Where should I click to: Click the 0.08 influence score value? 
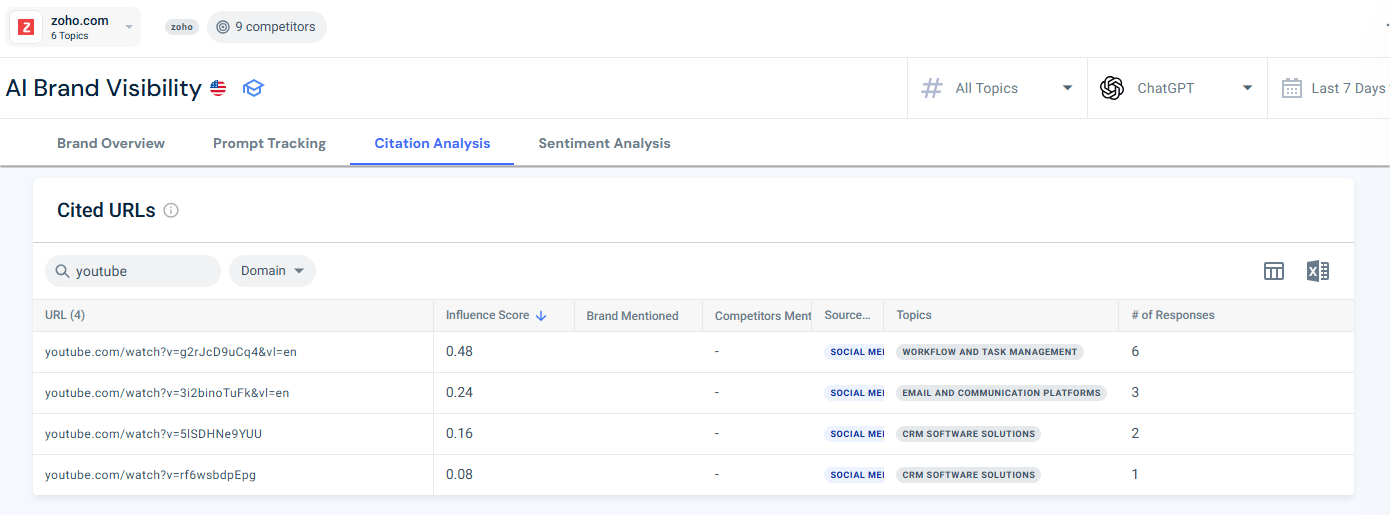pos(459,475)
